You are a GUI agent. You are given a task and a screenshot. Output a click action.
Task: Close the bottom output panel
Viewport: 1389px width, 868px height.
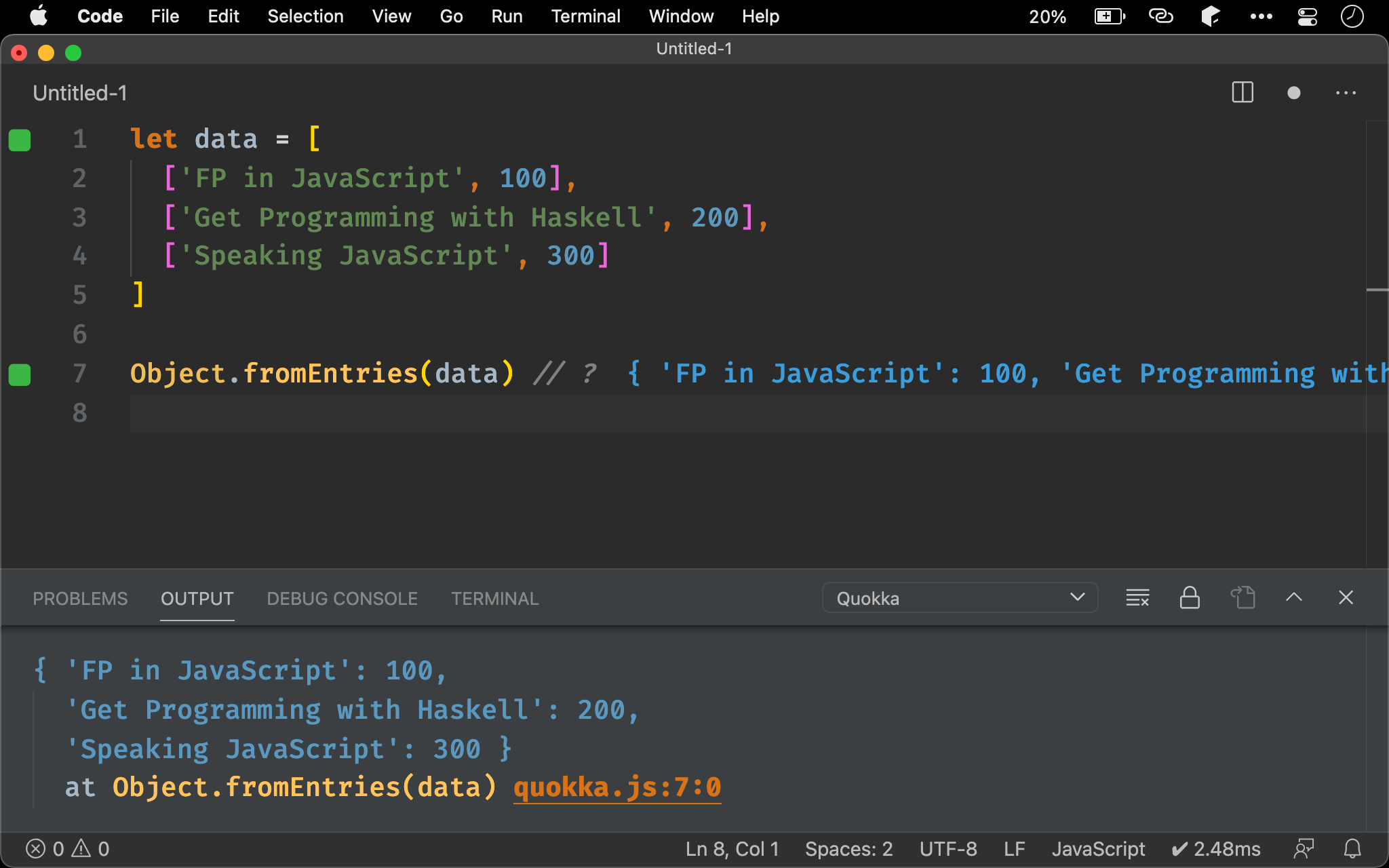tap(1346, 597)
